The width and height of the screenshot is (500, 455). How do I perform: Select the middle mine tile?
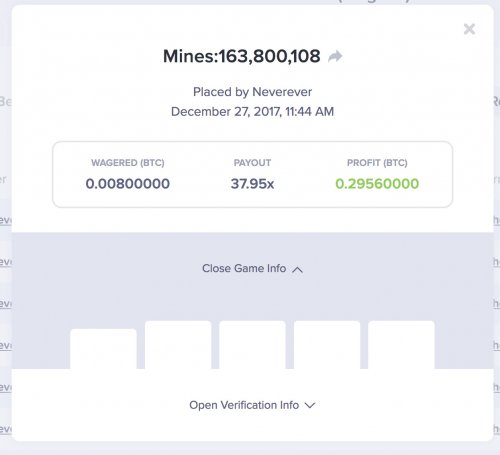(252, 345)
